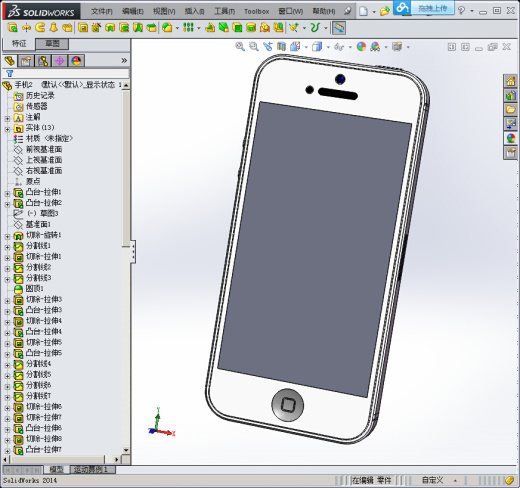Switch to the 模型 bottom tab
The height and width of the screenshot is (488, 520).
(x=56, y=469)
